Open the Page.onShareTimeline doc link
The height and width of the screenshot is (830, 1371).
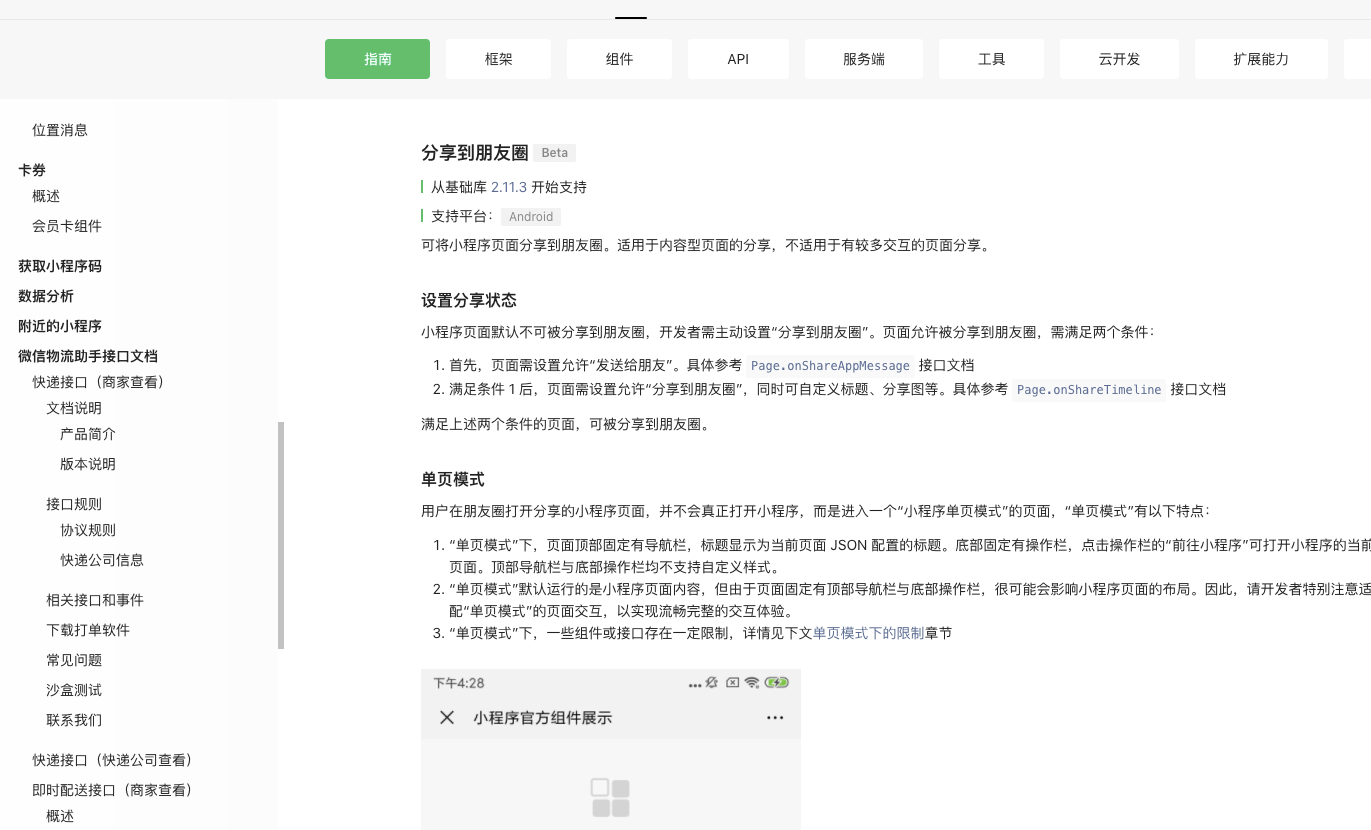tap(1089, 389)
